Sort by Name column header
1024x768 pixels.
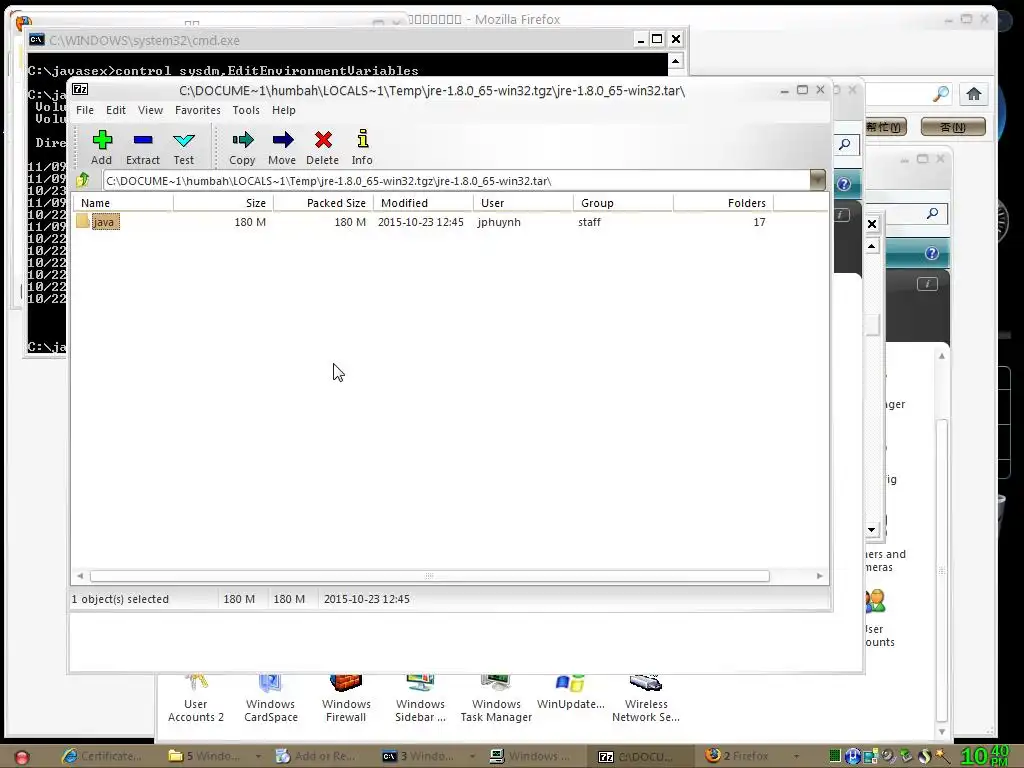point(122,203)
